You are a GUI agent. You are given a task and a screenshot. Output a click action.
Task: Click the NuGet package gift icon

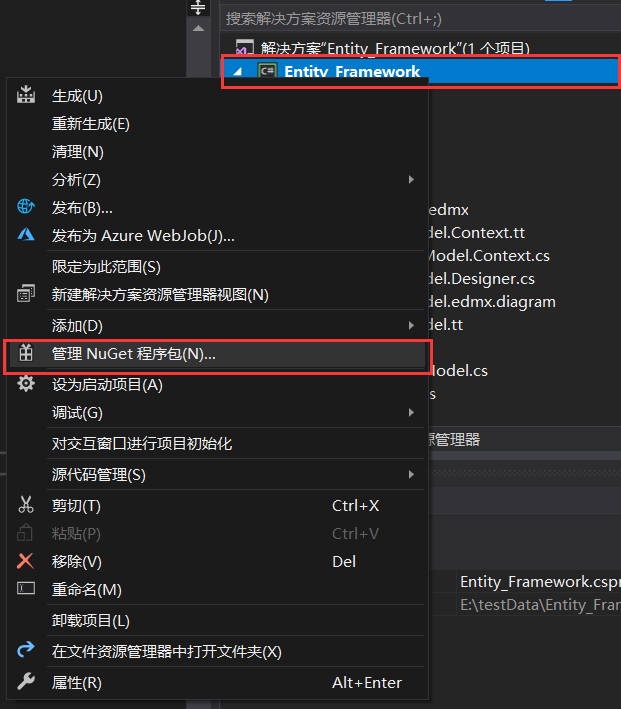(26, 353)
